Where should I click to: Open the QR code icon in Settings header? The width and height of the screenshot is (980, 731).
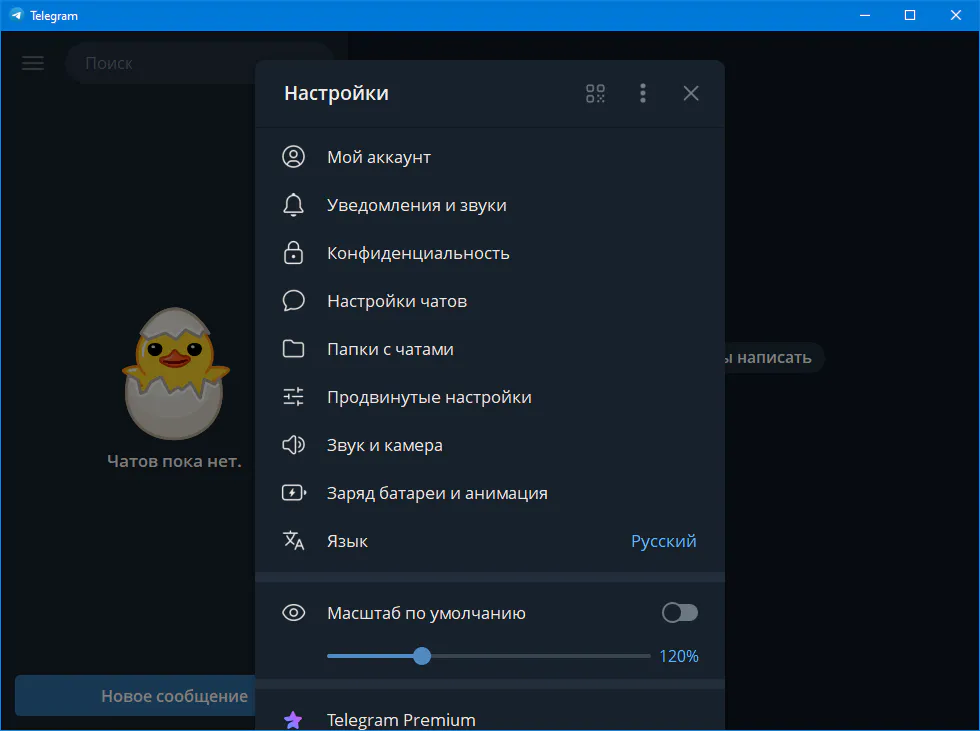595,94
